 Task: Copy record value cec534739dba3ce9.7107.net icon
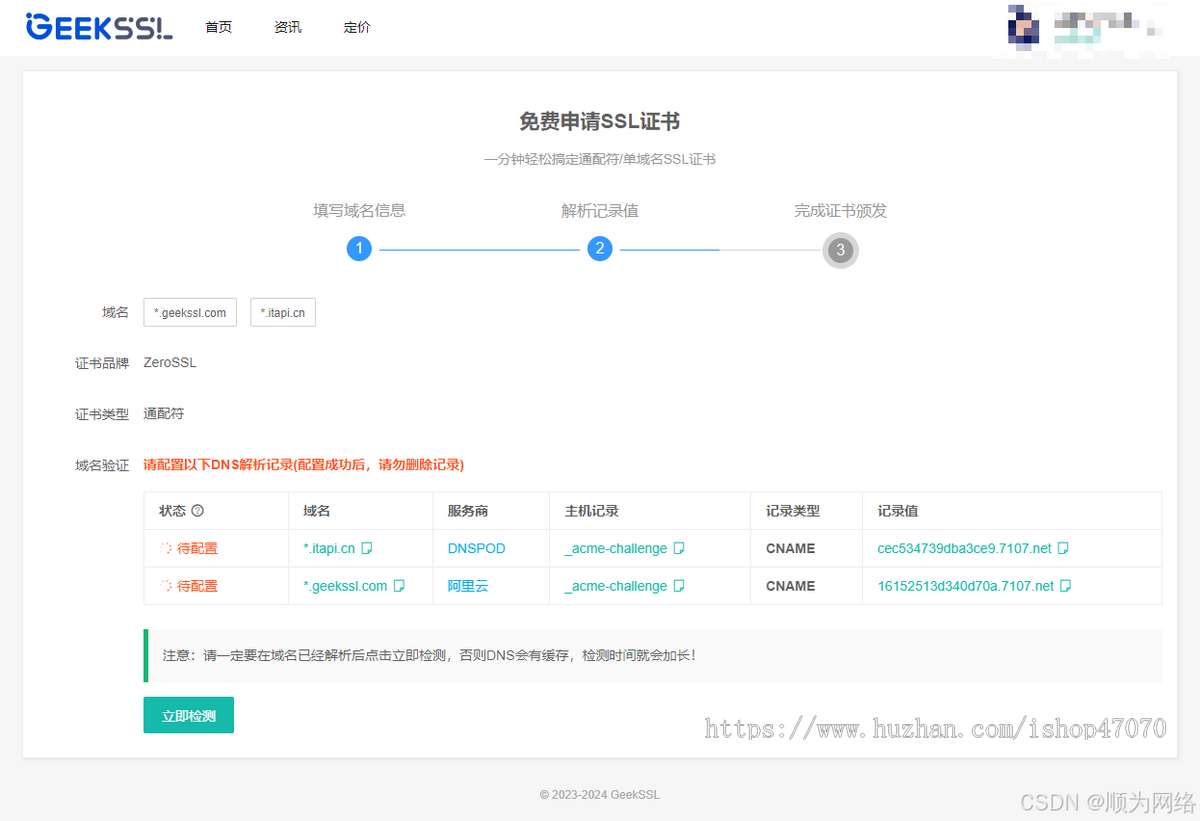tap(1064, 548)
